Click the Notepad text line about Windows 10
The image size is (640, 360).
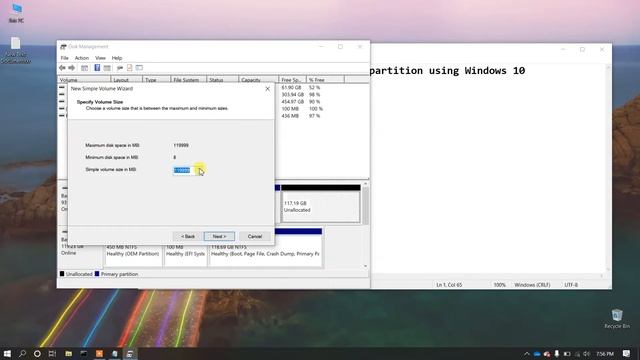coord(447,71)
